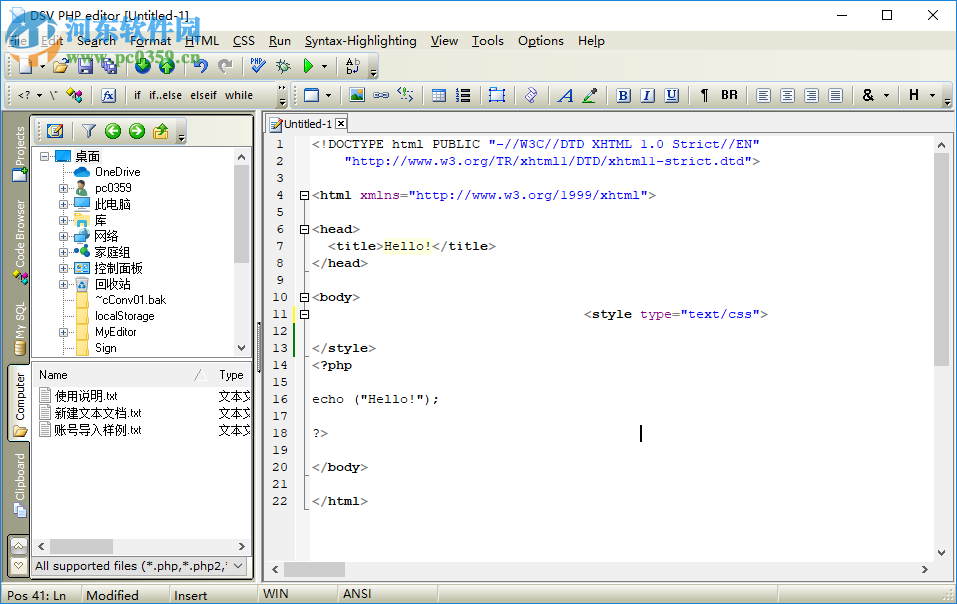Toggle underline formatting
This screenshot has width=957, height=604.
(671, 95)
